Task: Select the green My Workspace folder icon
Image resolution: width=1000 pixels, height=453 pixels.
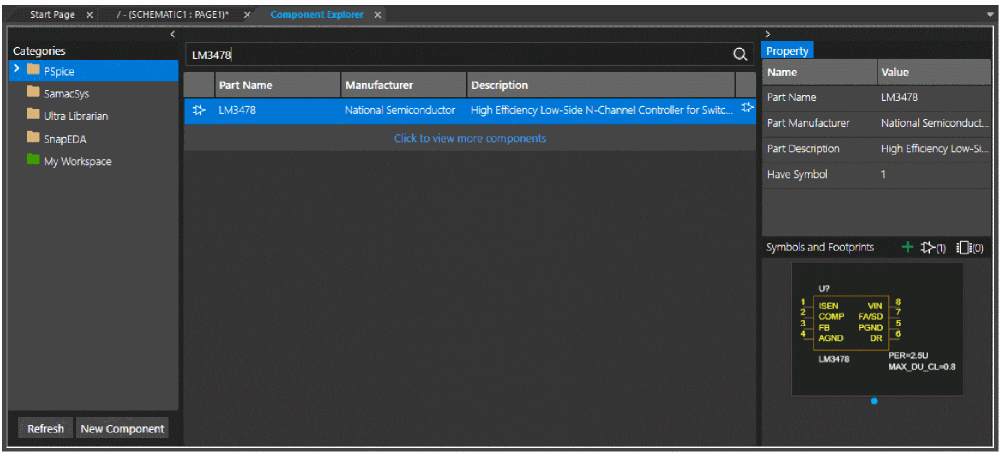Action: coord(33,160)
